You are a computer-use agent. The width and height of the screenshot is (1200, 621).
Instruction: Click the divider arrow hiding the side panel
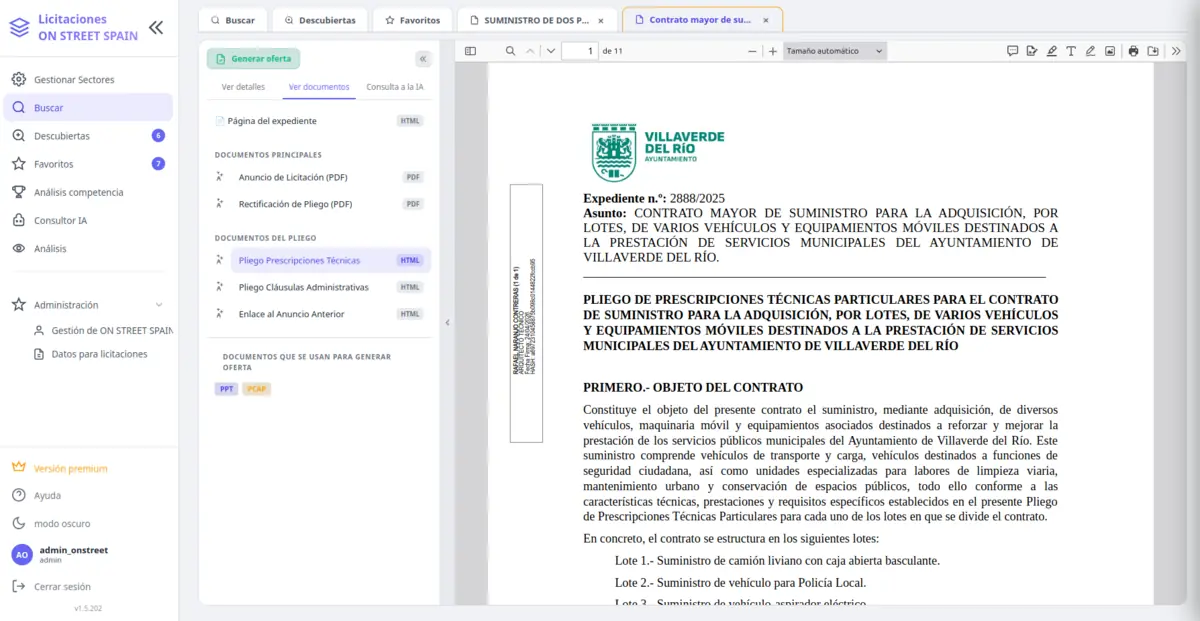[447, 322]
